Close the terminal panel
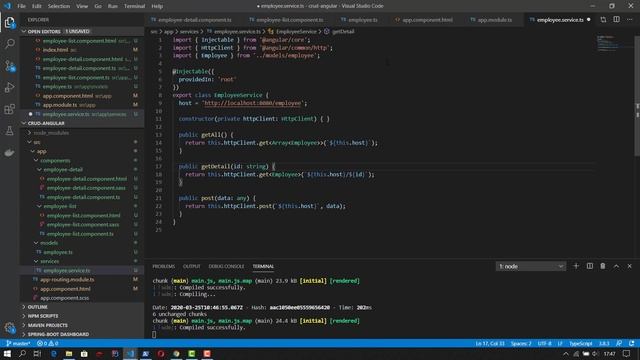 click(629, 266)
